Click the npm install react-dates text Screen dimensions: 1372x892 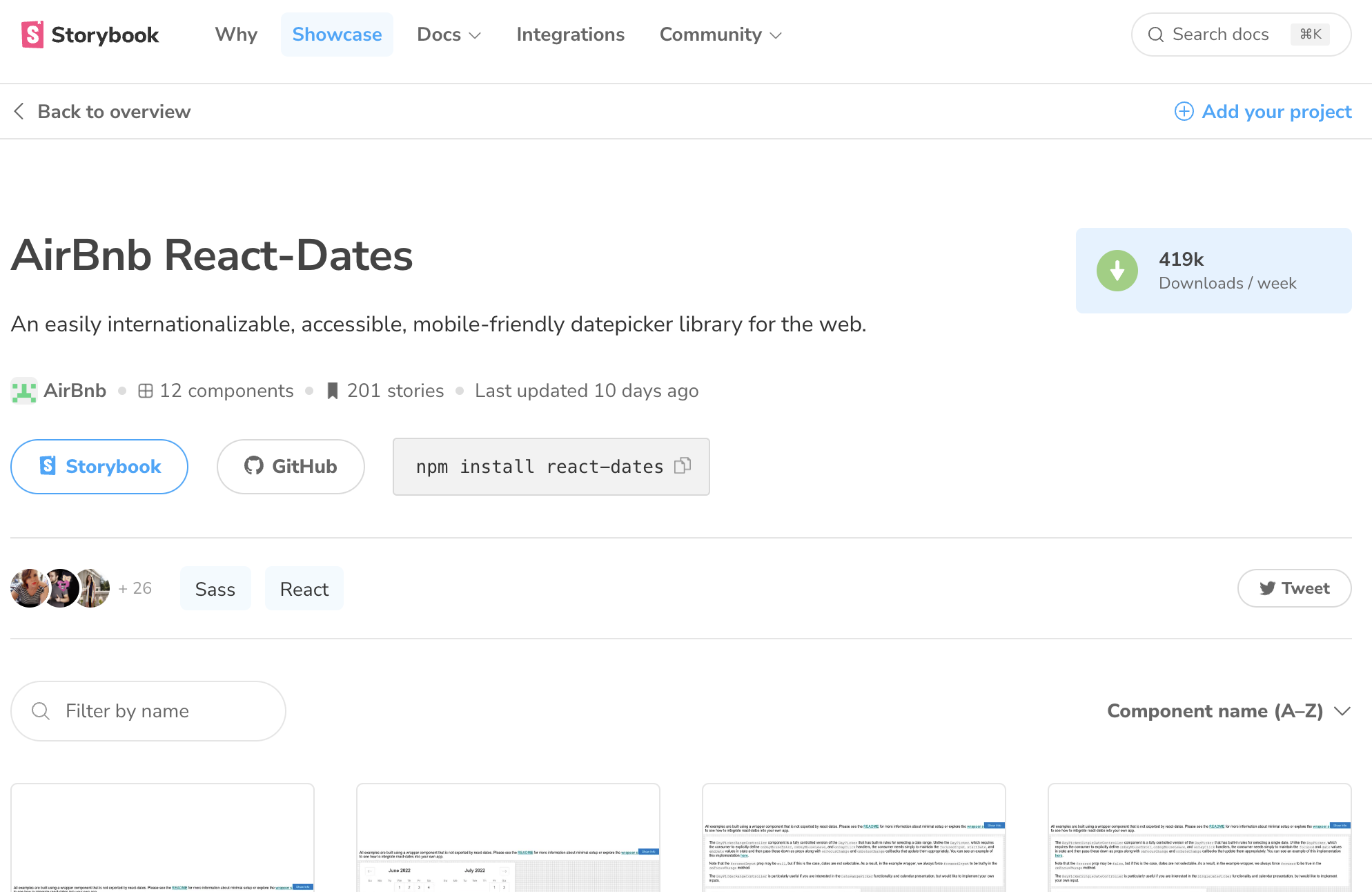click(x=540, y=467)
